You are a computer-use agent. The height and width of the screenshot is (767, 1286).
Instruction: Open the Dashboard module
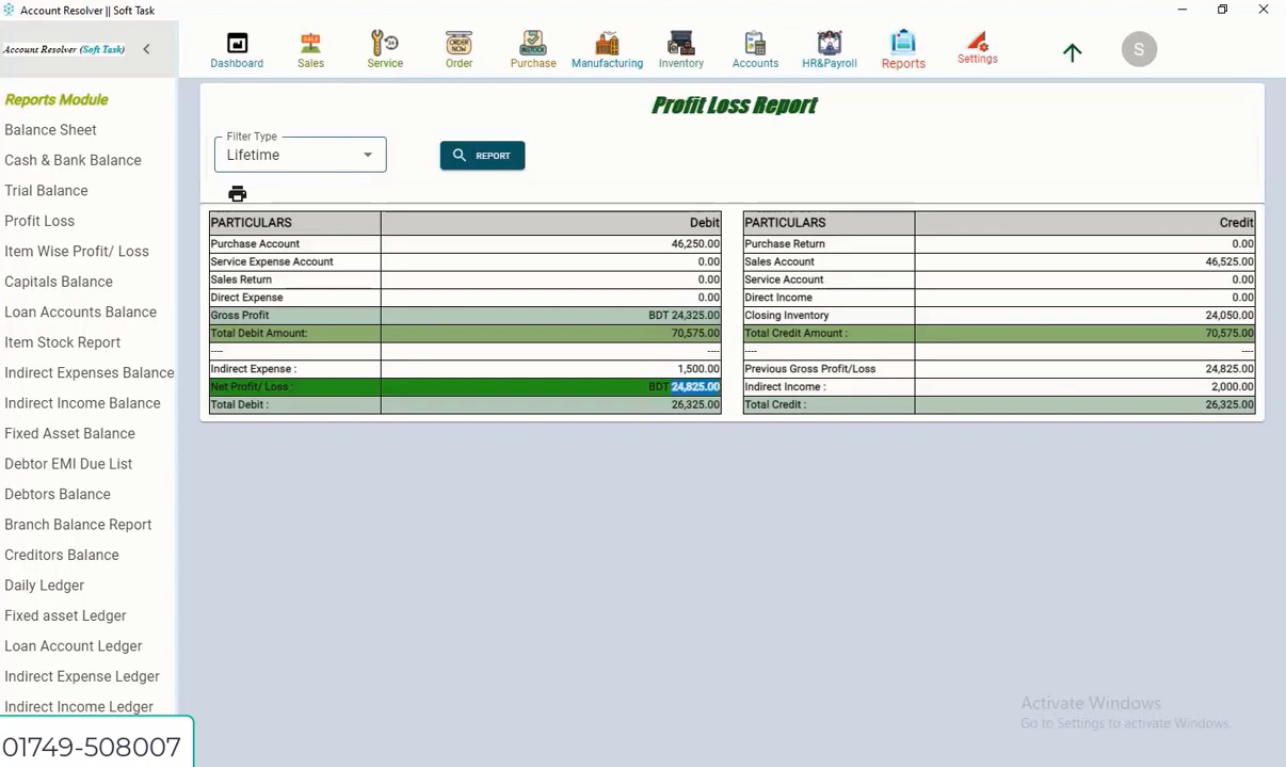pos(236,48)
